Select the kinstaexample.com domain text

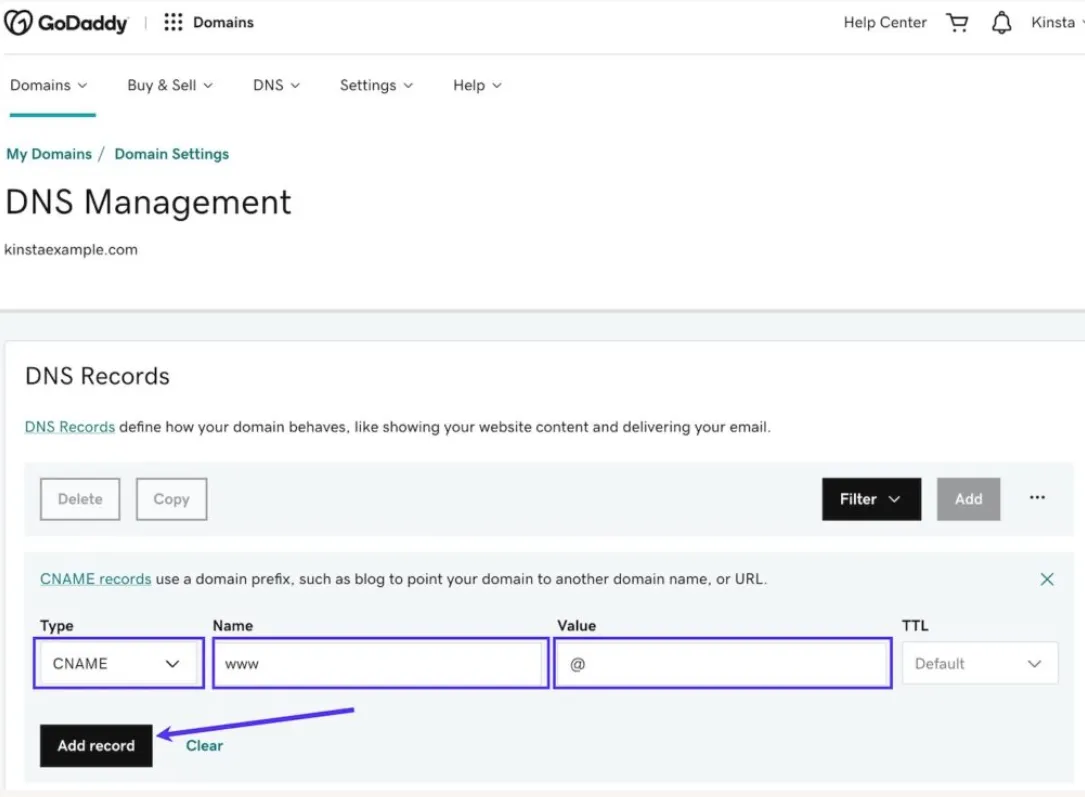coord(71,250)
